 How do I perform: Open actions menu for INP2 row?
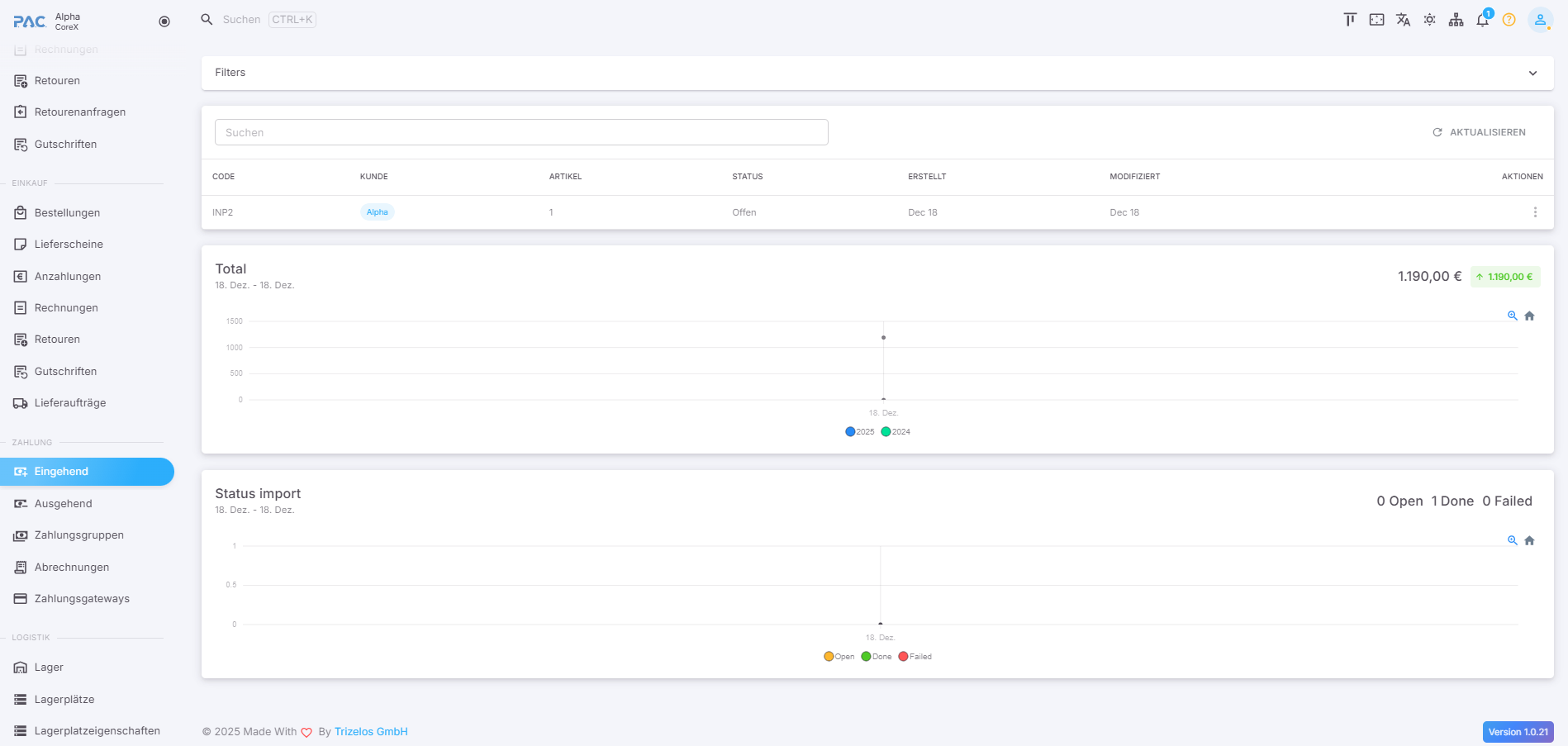[x=1535, y=212]
